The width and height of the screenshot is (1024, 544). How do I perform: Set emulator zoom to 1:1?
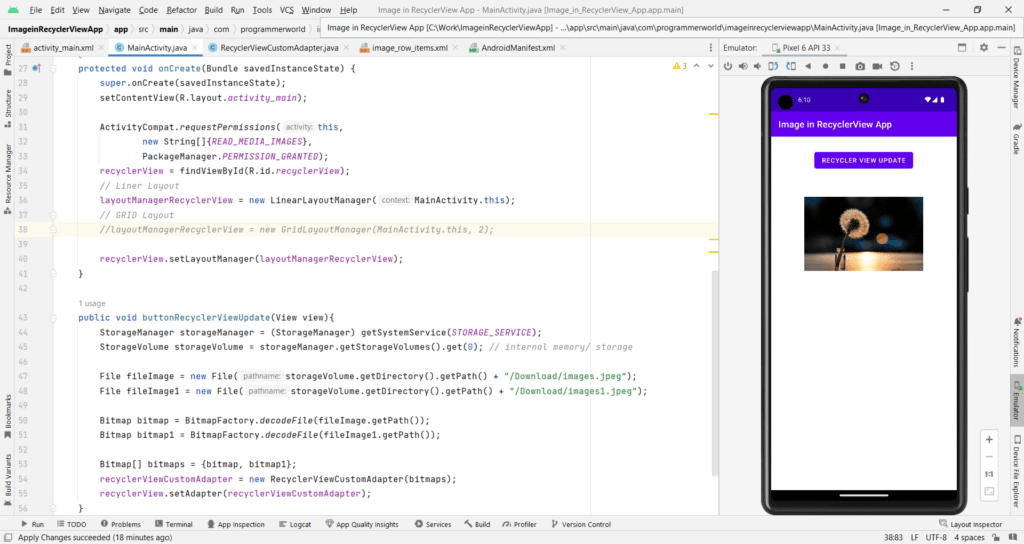[x=989, y=474]
